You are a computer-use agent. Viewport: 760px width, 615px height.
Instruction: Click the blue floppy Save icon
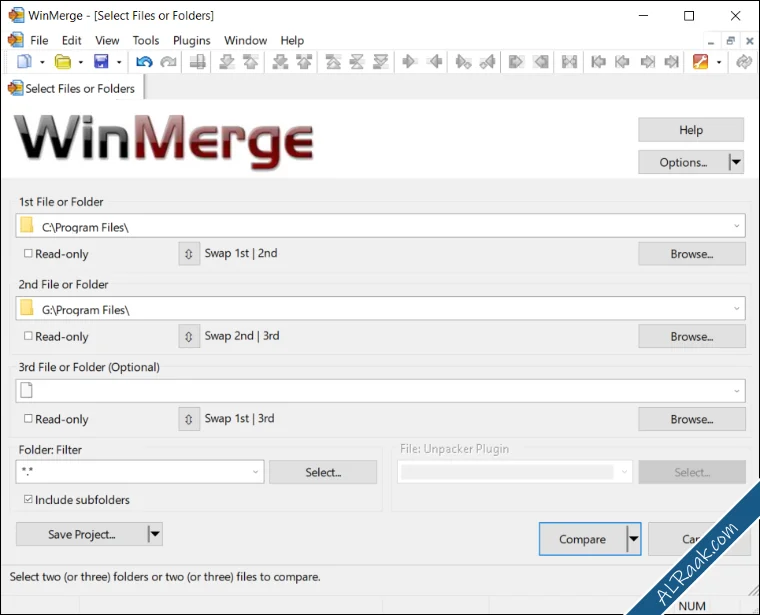101,62
